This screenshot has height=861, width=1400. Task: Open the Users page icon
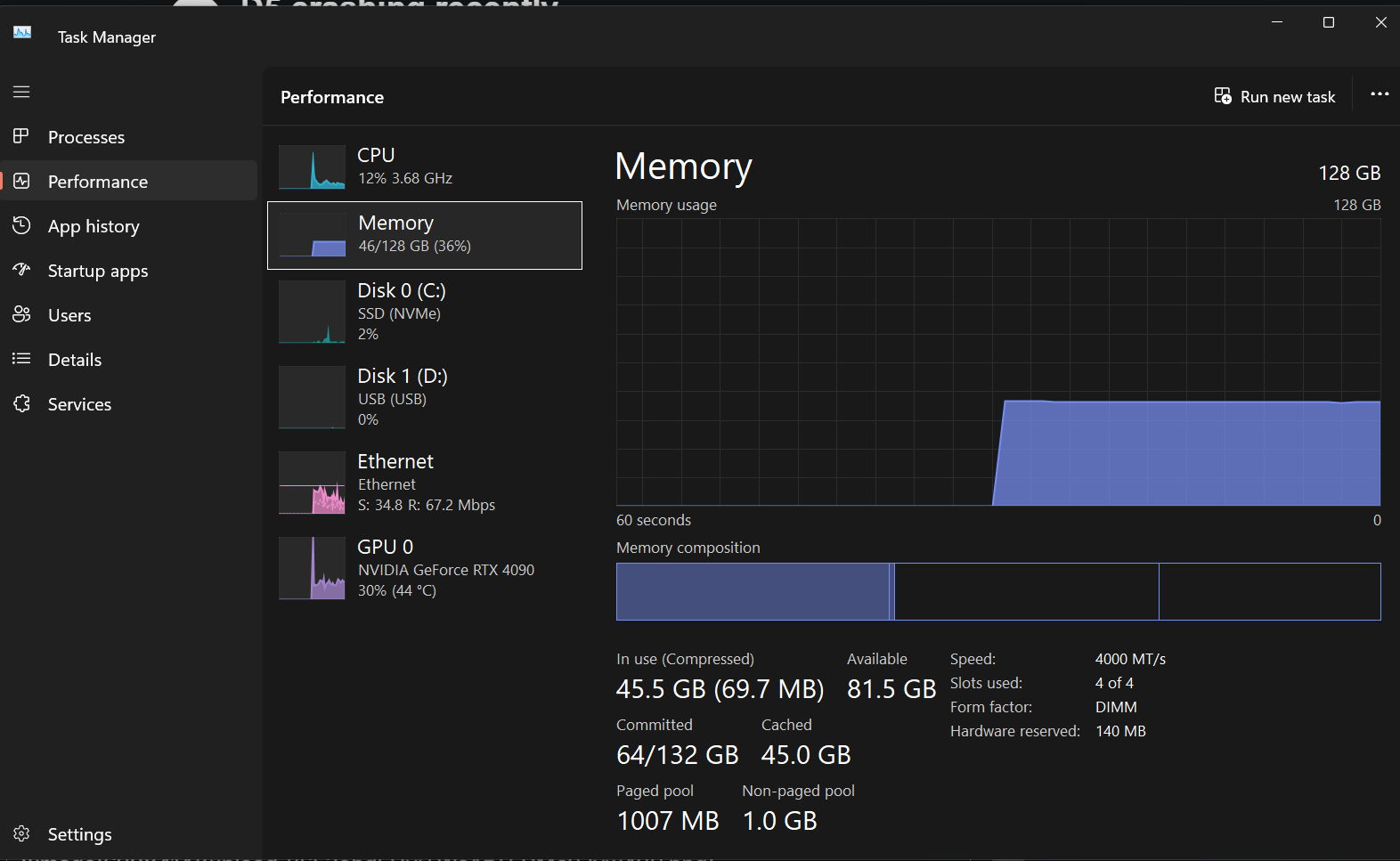point(21,314)
